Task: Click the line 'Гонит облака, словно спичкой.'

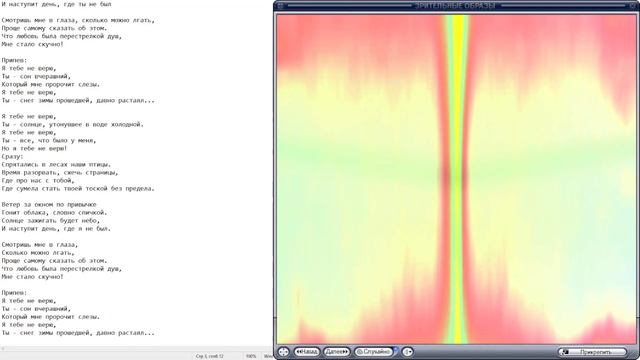Action: point(54,213)
